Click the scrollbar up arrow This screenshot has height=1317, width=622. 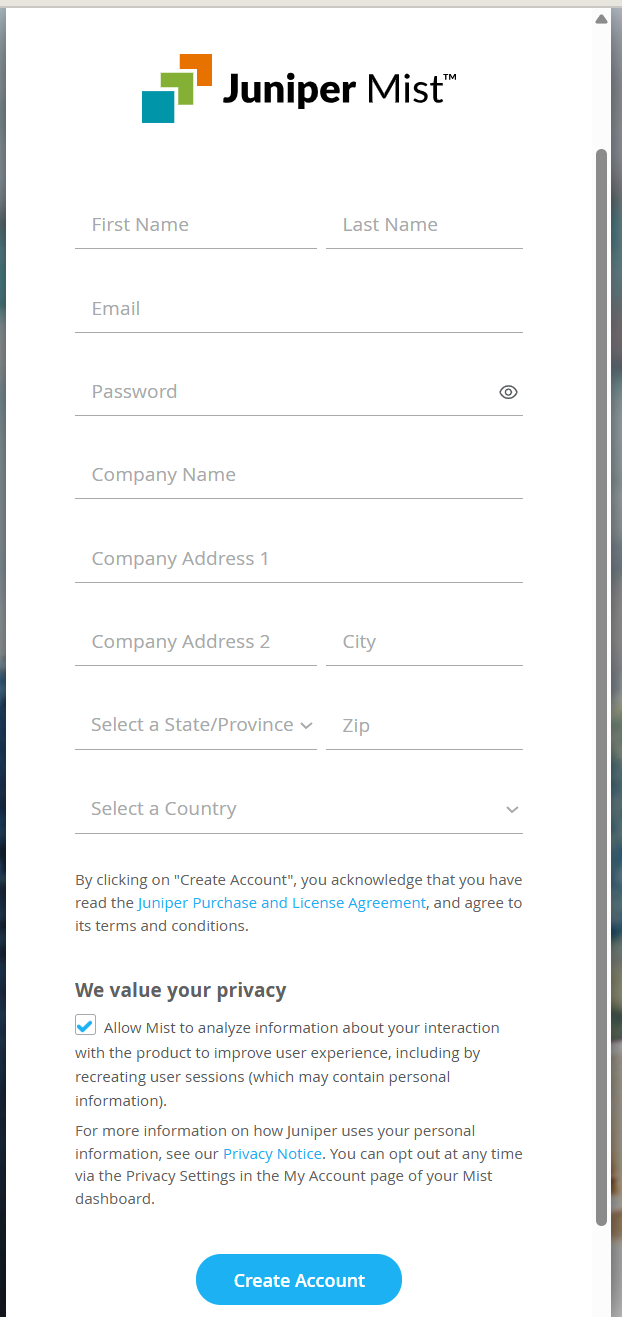click(x=601, y=19)
